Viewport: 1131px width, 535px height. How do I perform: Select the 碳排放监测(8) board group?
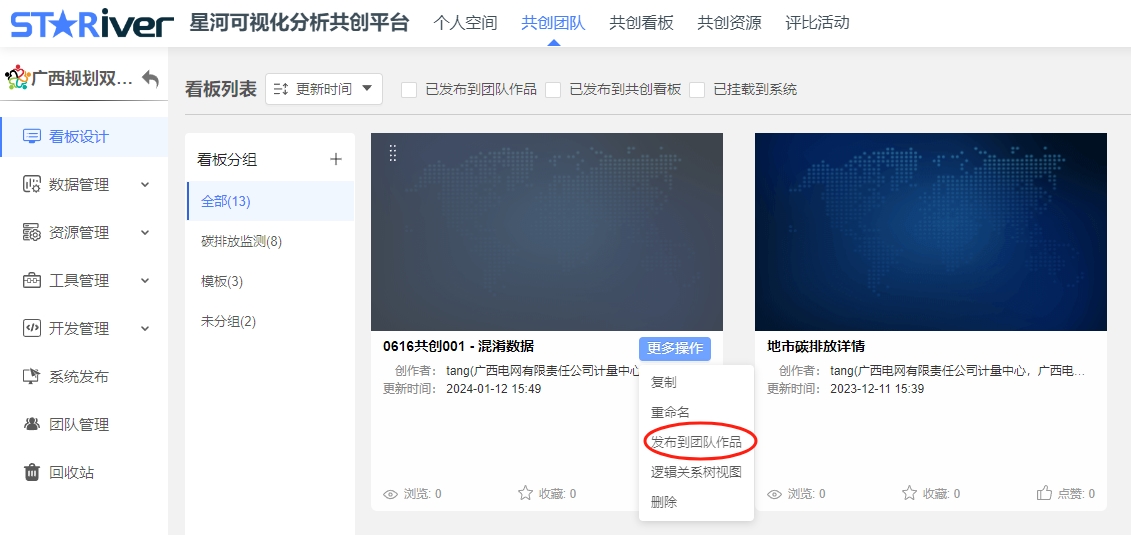[x=241, y=241]
